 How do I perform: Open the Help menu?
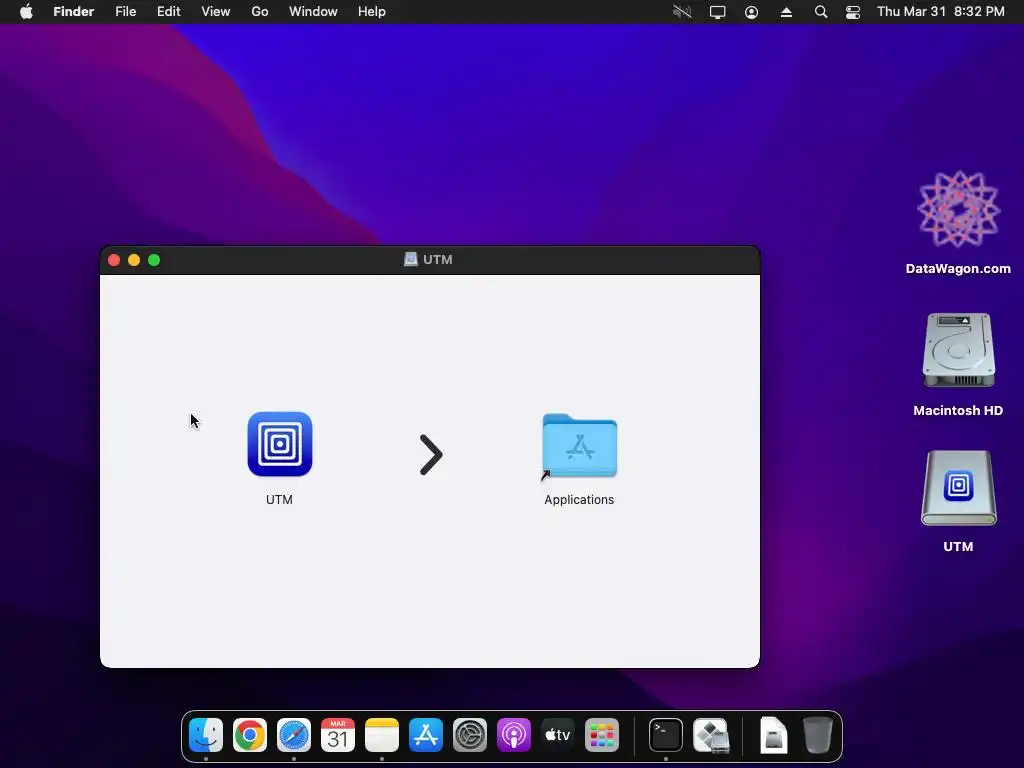372,12
